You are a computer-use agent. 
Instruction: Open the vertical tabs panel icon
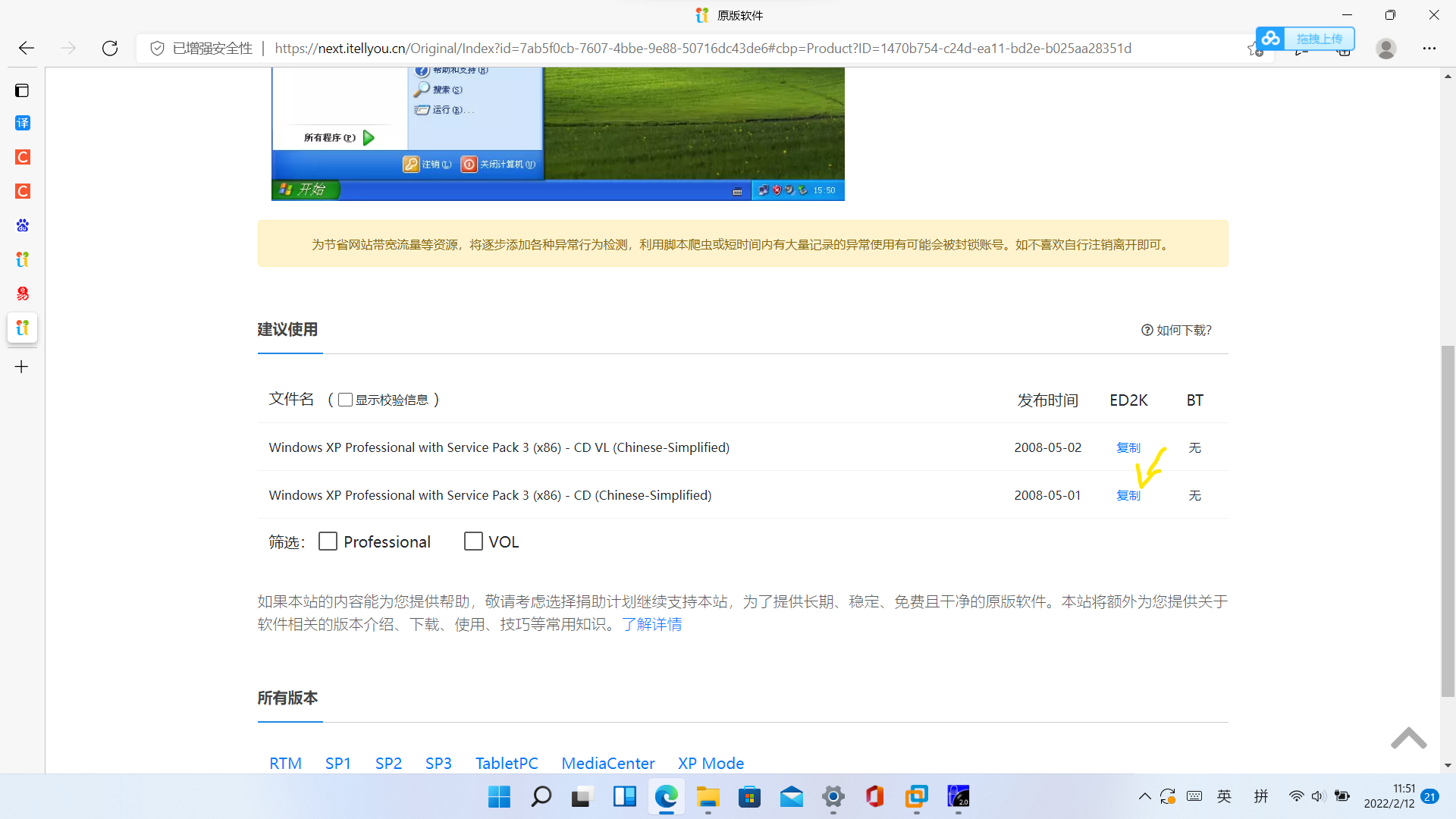point(22,91)
